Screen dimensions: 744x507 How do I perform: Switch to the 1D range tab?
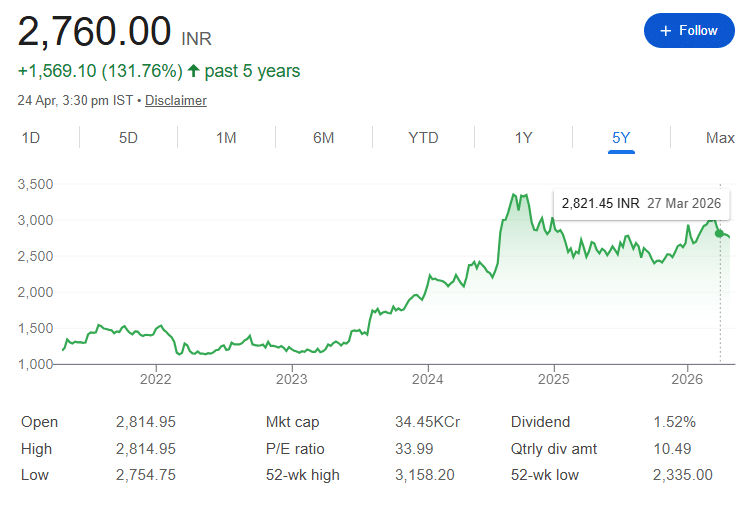click(x=31, y=138)
